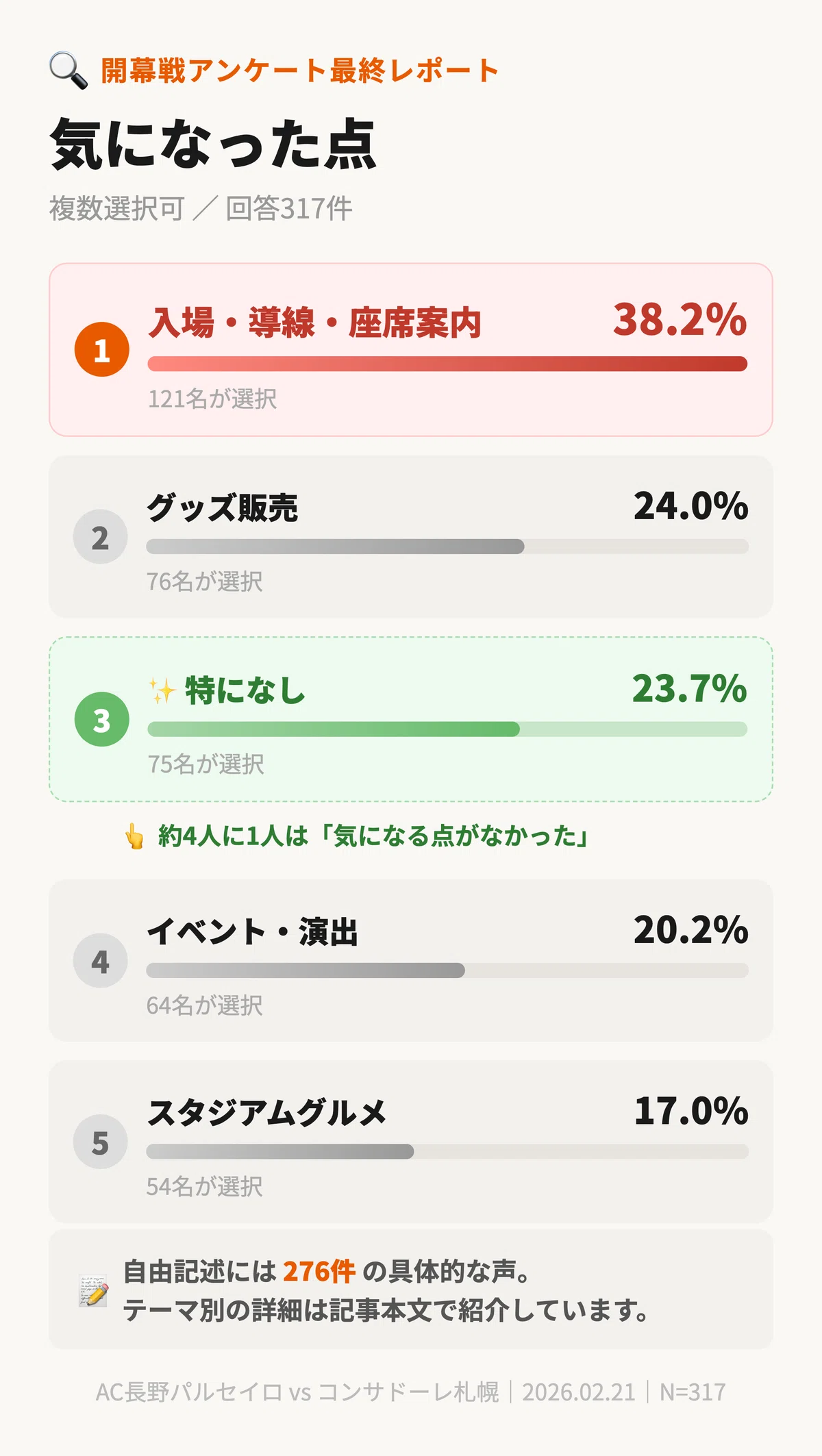Click the pointing hand emoji icon
Screen dimensions: 822x1456
(134, 836)
